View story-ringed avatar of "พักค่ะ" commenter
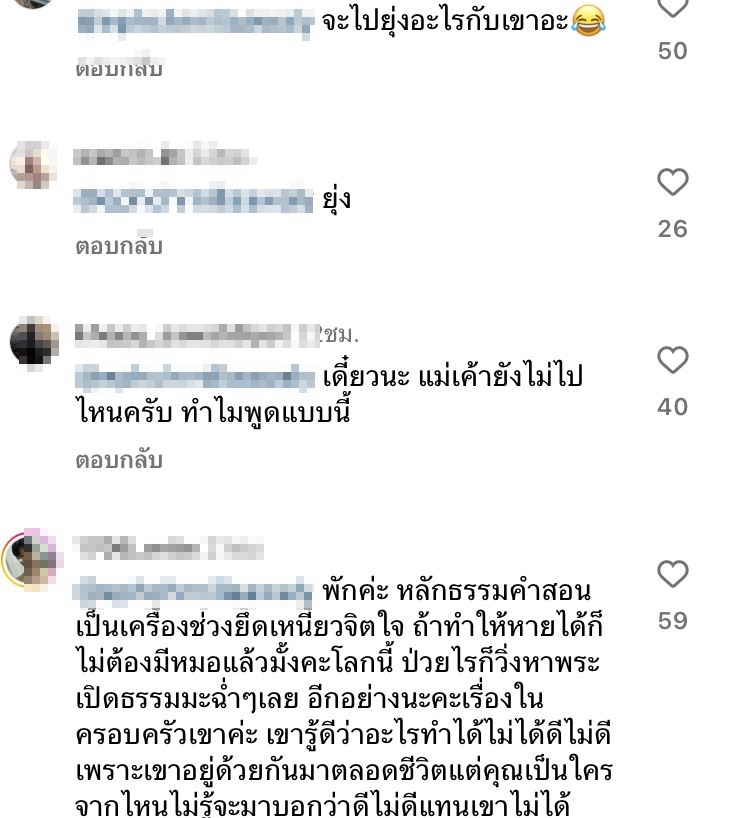729x818 pixels. (32, 559)
